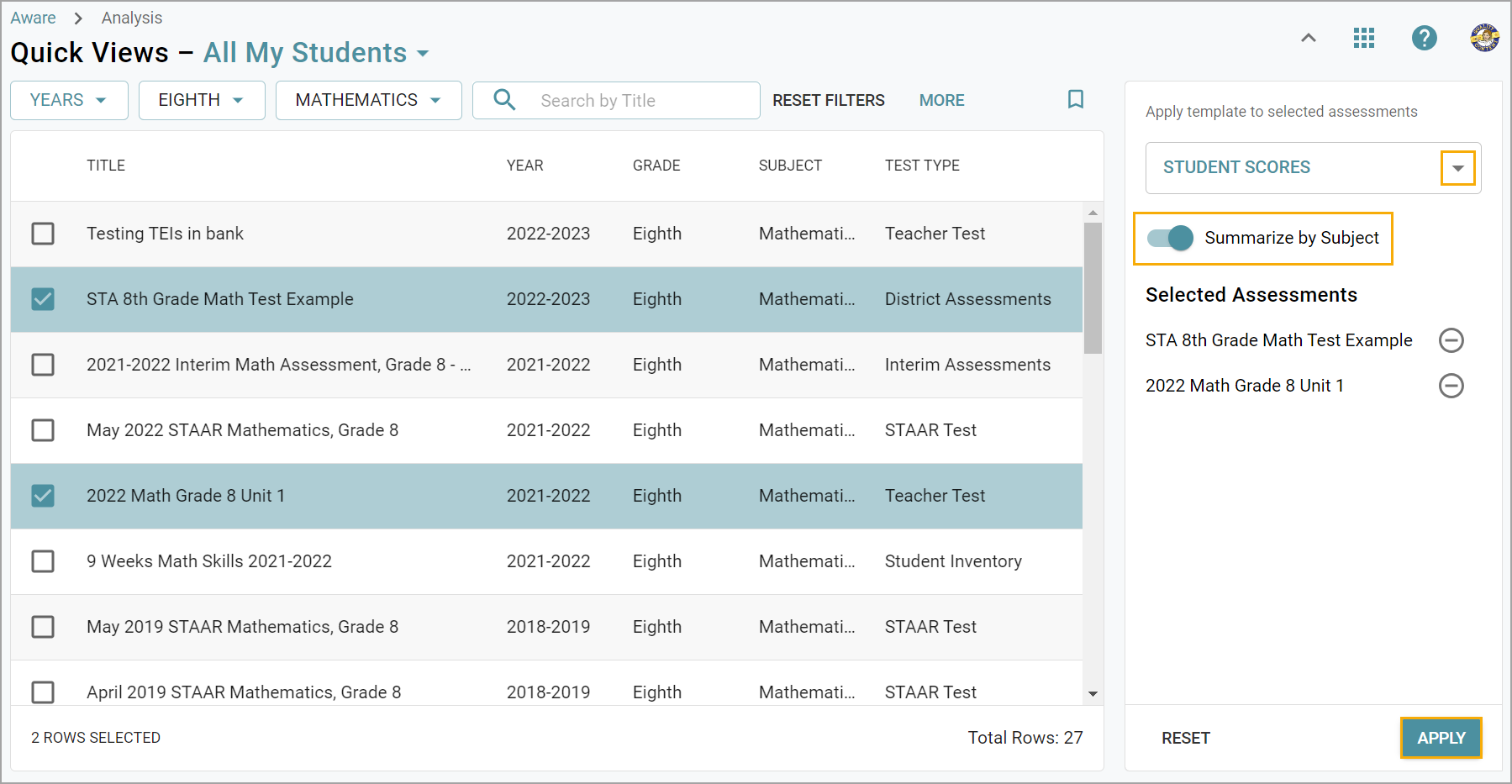The width and height of the screenshot is (1512, 784).
Task: Select the 9 Weeks Math Skills checkbox
Action: pos(43,561)
